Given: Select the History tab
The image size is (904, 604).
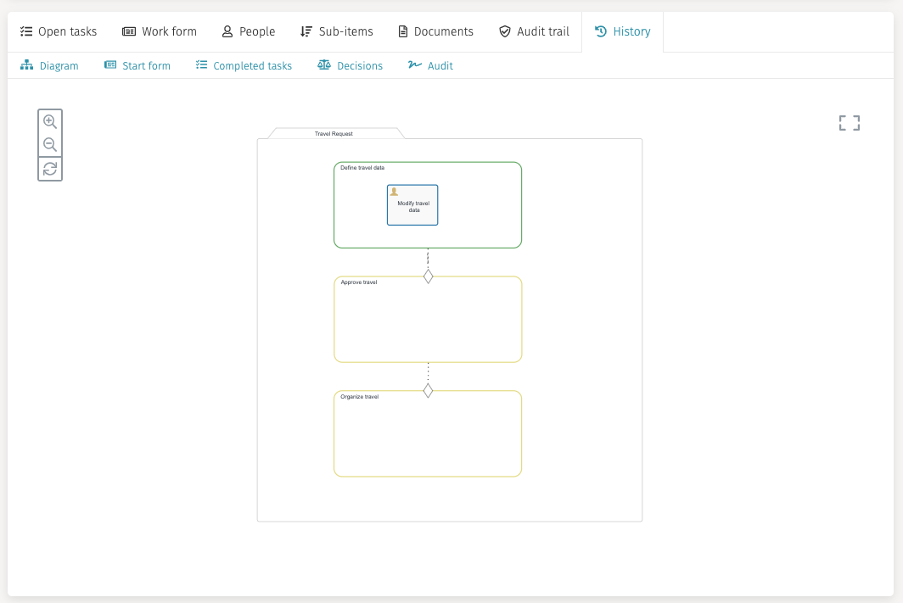Looking at the screenshot, I should [x=622, y=32].
